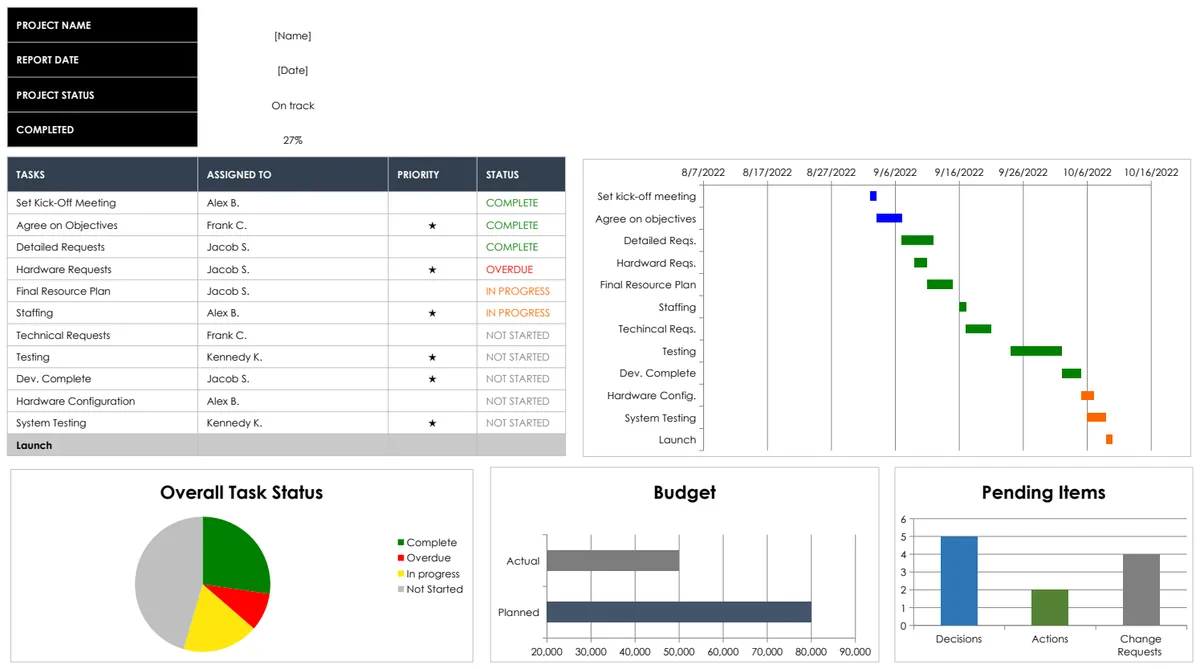Click the priority star for System Testing
This screenshot has width=1200, height=669.
(432, 423)
